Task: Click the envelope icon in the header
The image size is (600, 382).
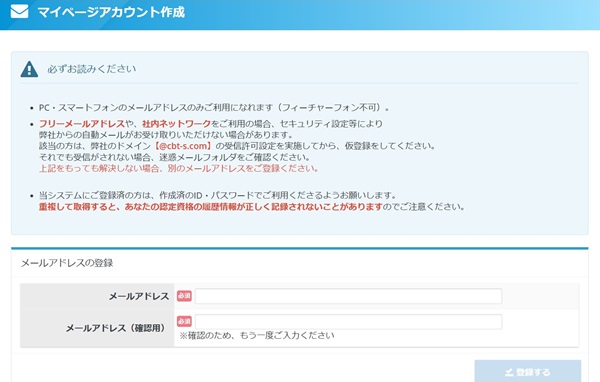Action: [x=20, y=11]
